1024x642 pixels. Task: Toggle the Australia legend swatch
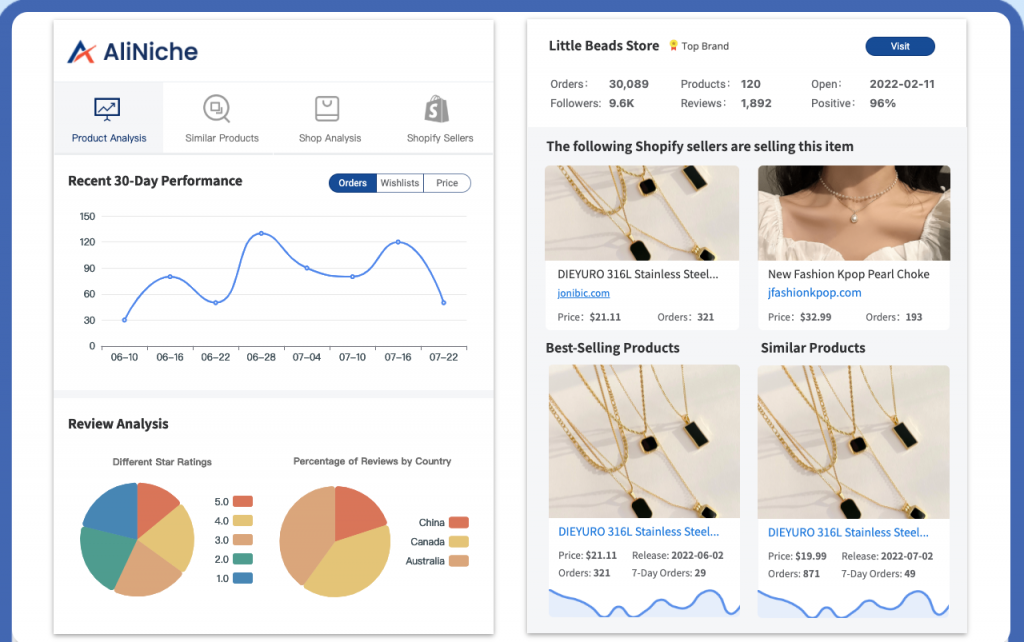click(458, 560)
